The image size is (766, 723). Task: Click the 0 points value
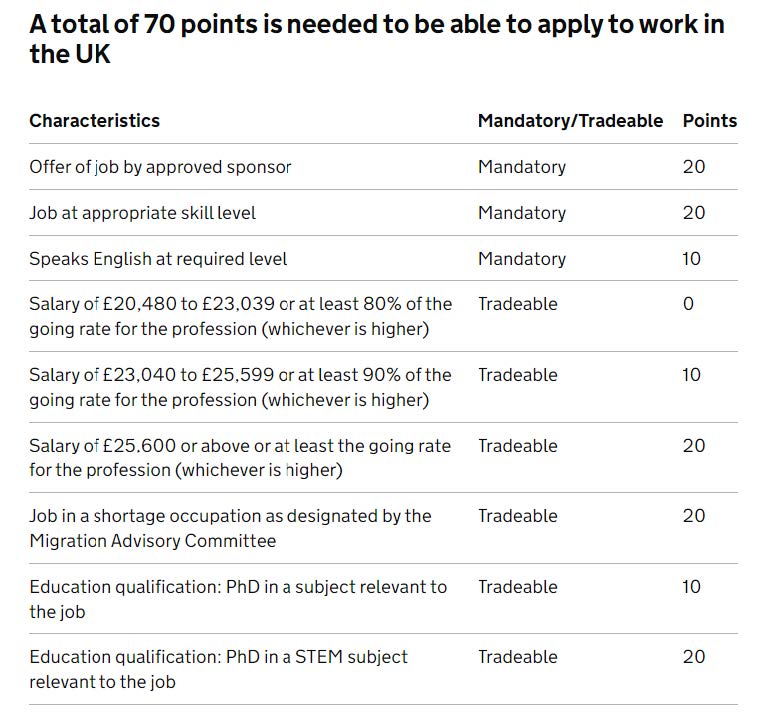click(688, 304)
